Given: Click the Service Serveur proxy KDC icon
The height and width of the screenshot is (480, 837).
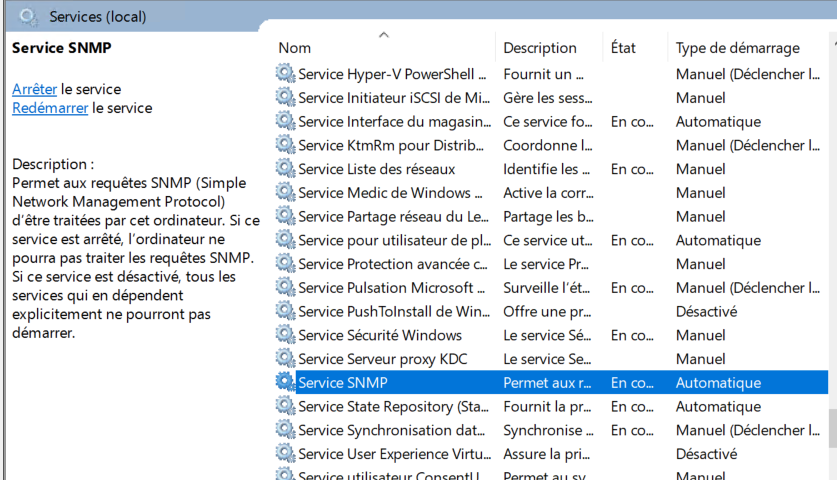Looking at the screenshot, I should (x=285, y=359).
